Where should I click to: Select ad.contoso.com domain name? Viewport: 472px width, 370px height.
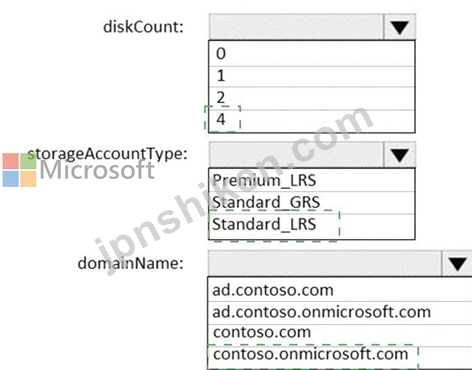point(340,290)
